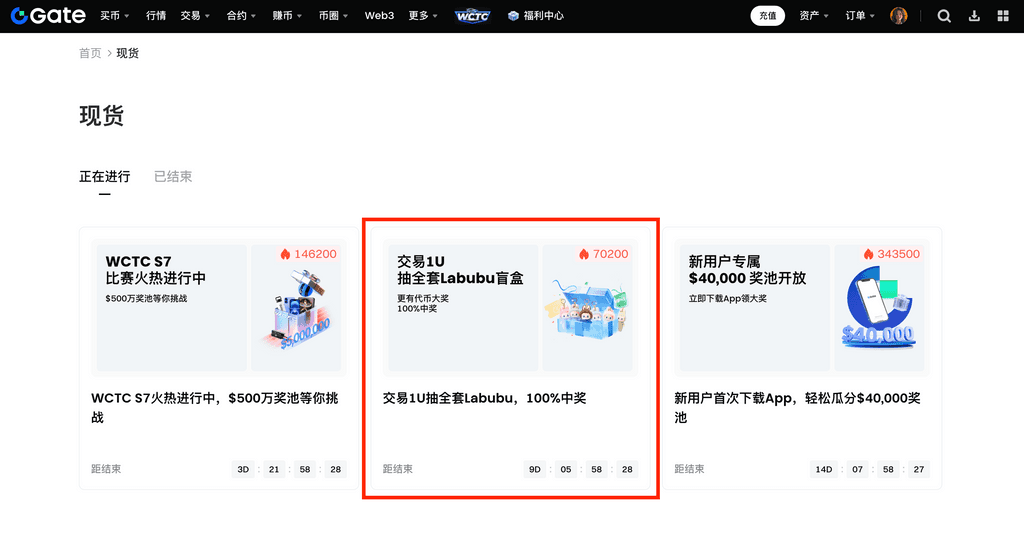Click the WCTC logo banner
Screen dimensions: 1024x536
472,16
